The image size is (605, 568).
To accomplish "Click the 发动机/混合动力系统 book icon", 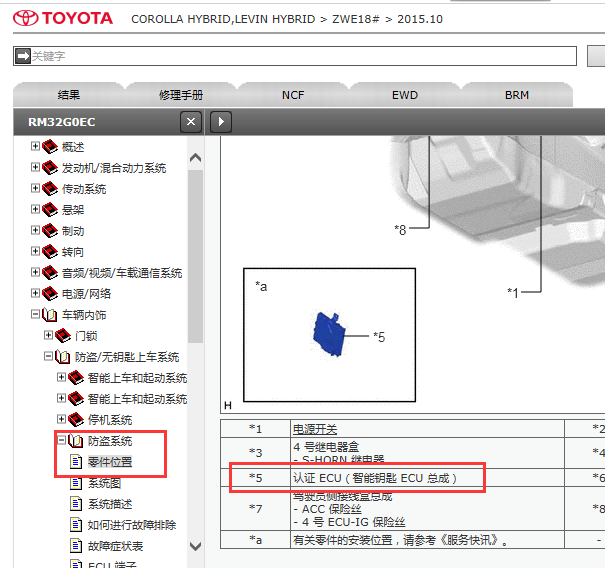I will point(50,168).
